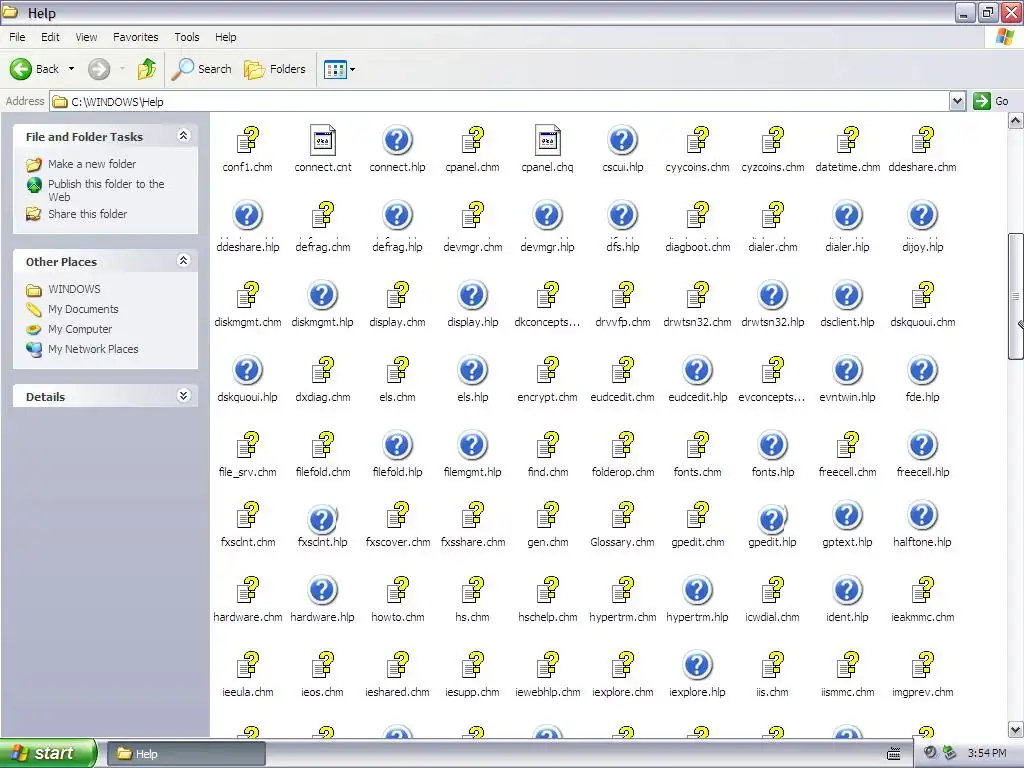This screenshot has height=768, width=1024.
Task: Select the fde.hlp file icon
Action: pyautogui.click(x=923, y=370)
